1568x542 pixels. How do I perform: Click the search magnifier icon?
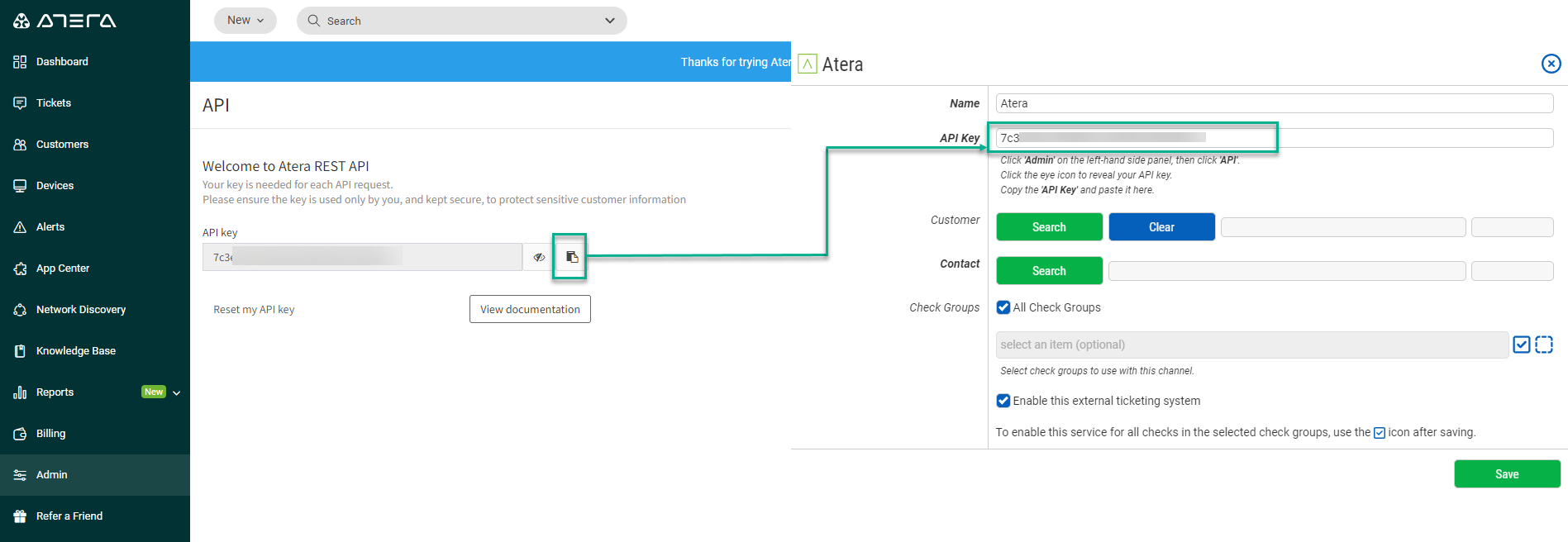click(x=313, y=21)
